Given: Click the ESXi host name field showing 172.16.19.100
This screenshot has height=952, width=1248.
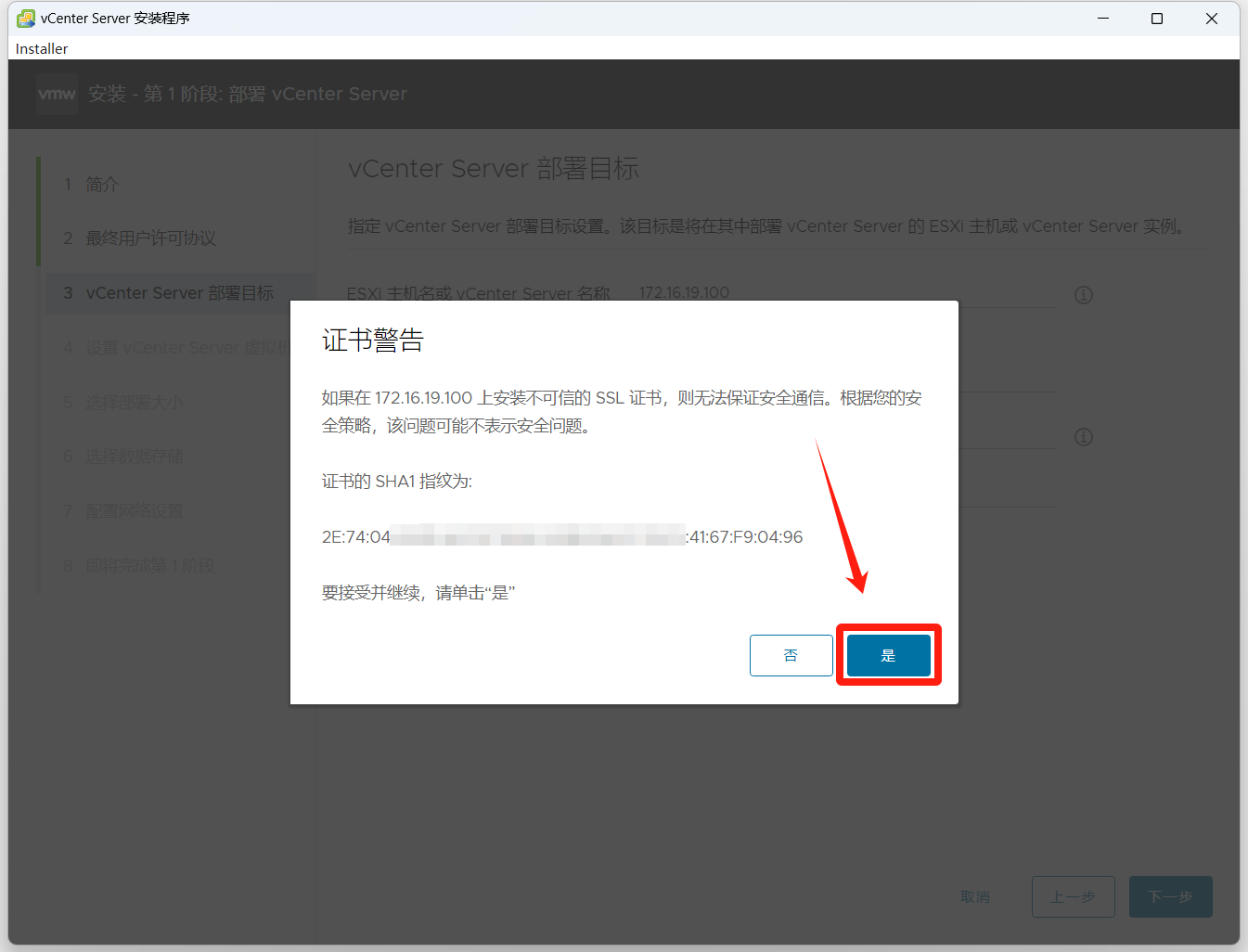Looking at the screenshot, I should click(835, 293).
